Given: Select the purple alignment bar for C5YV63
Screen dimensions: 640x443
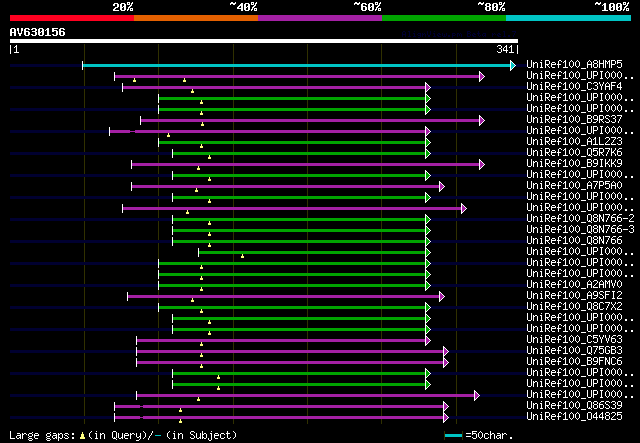Looking at the screenshot, I should click(281, 341).
